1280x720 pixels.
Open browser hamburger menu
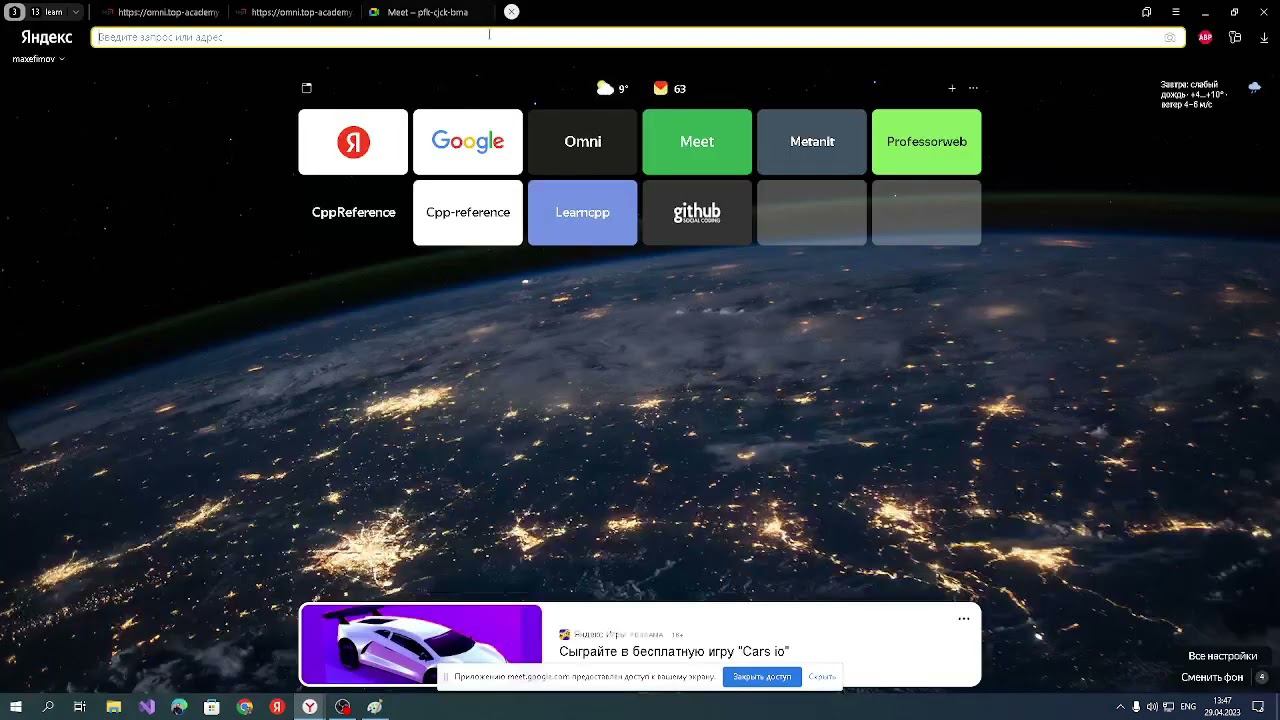[x=1176, y=12]
